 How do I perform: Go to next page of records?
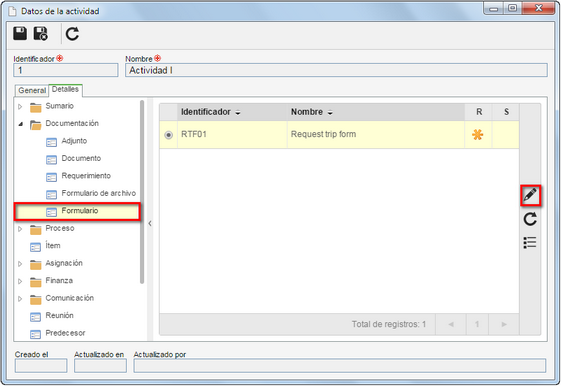(x=504, y=324)
